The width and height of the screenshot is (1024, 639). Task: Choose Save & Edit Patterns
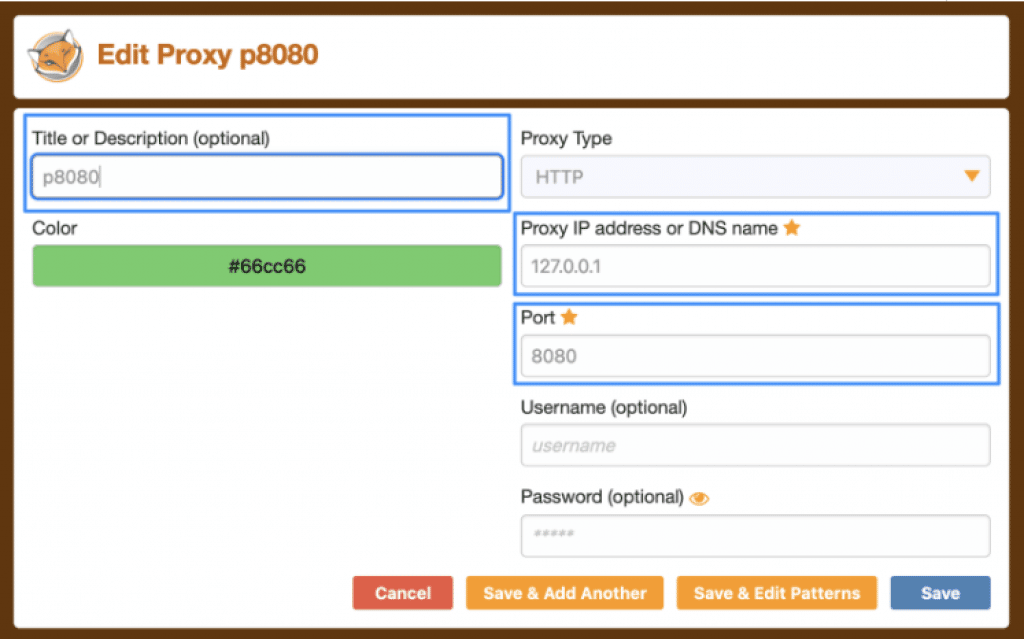pyautogui.click(x=776, y=593)
